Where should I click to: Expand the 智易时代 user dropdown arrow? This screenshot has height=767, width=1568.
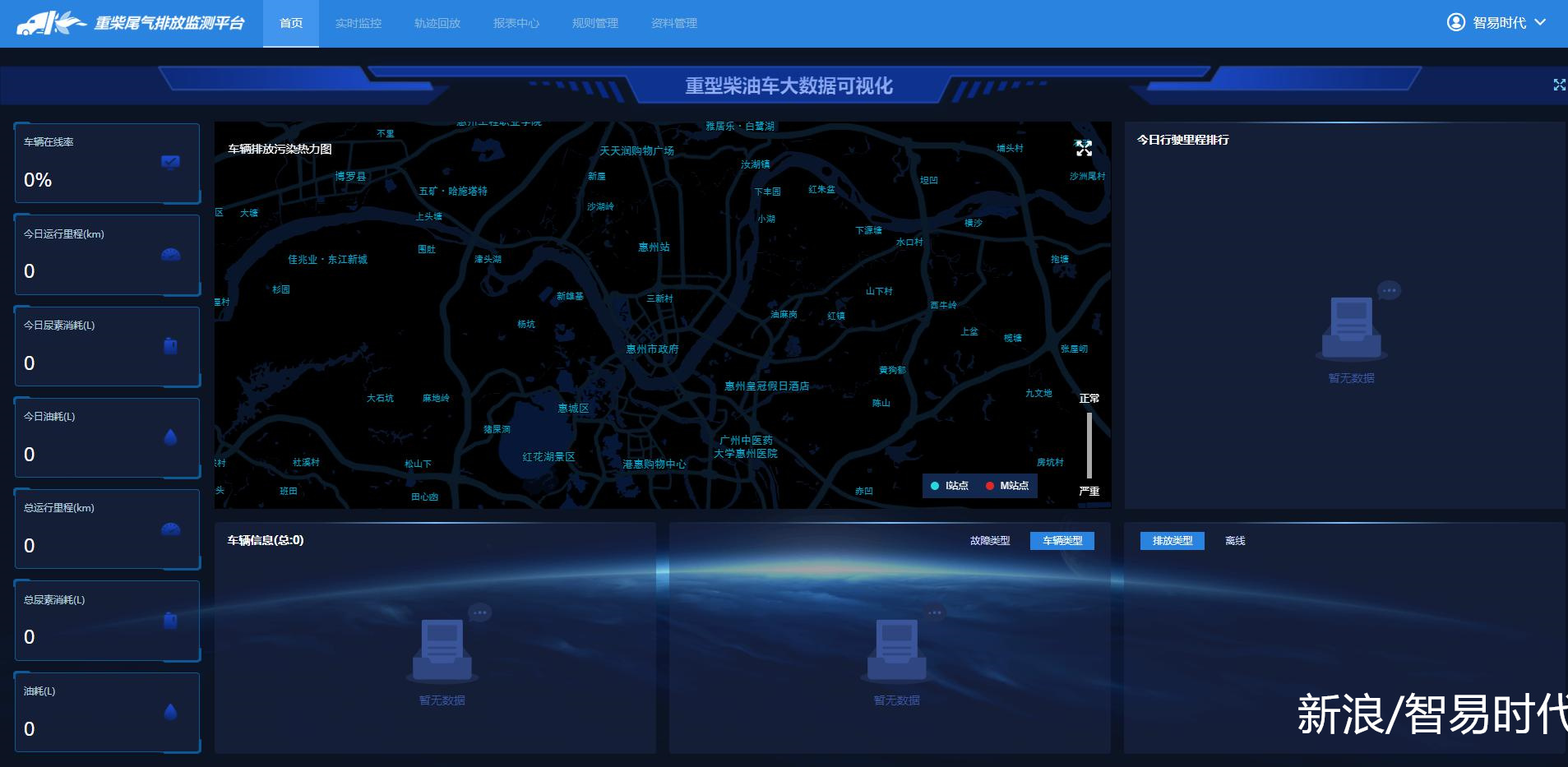(x=1540, y=22)
